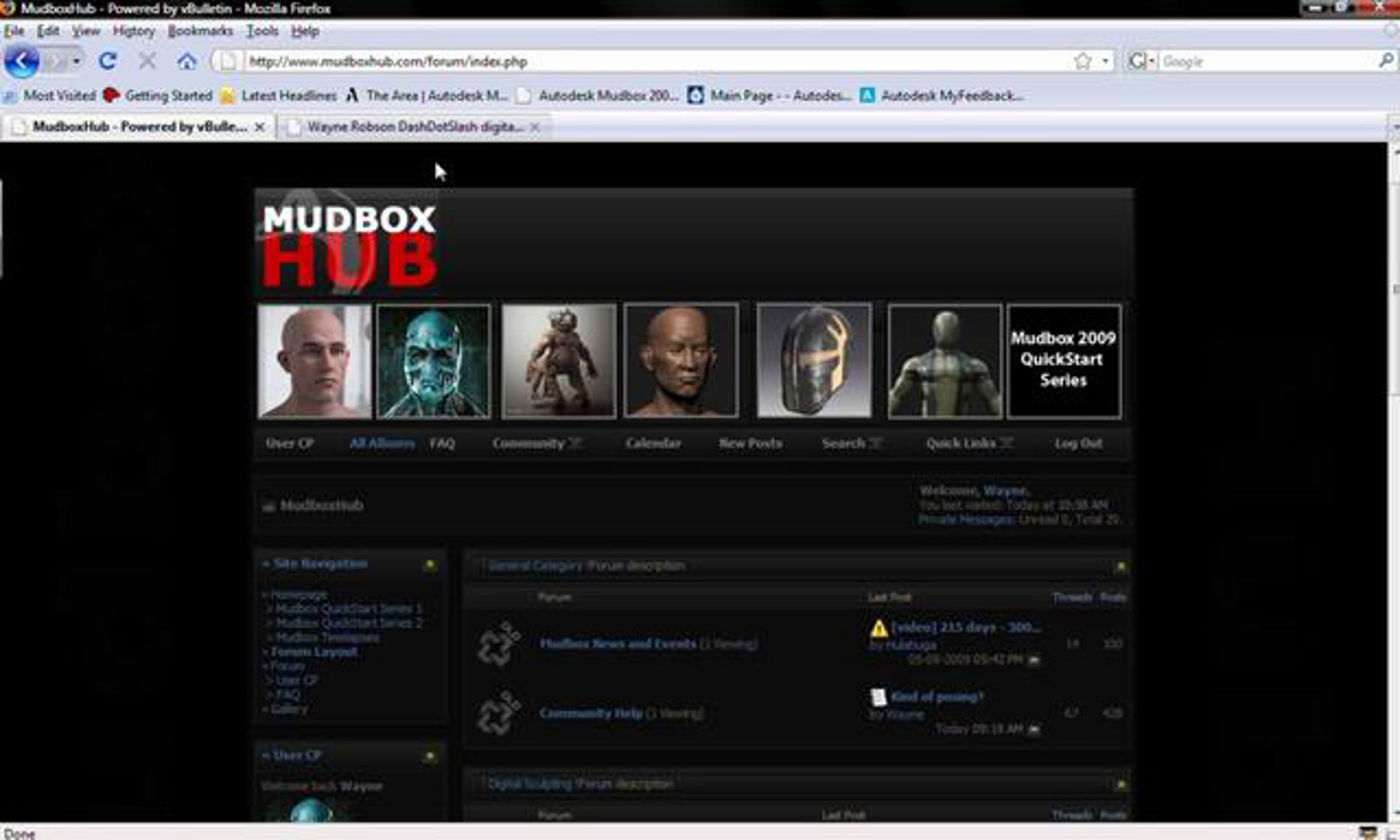
Task: Click the search magnifier icon in Google box
Action: point(1385,60)
